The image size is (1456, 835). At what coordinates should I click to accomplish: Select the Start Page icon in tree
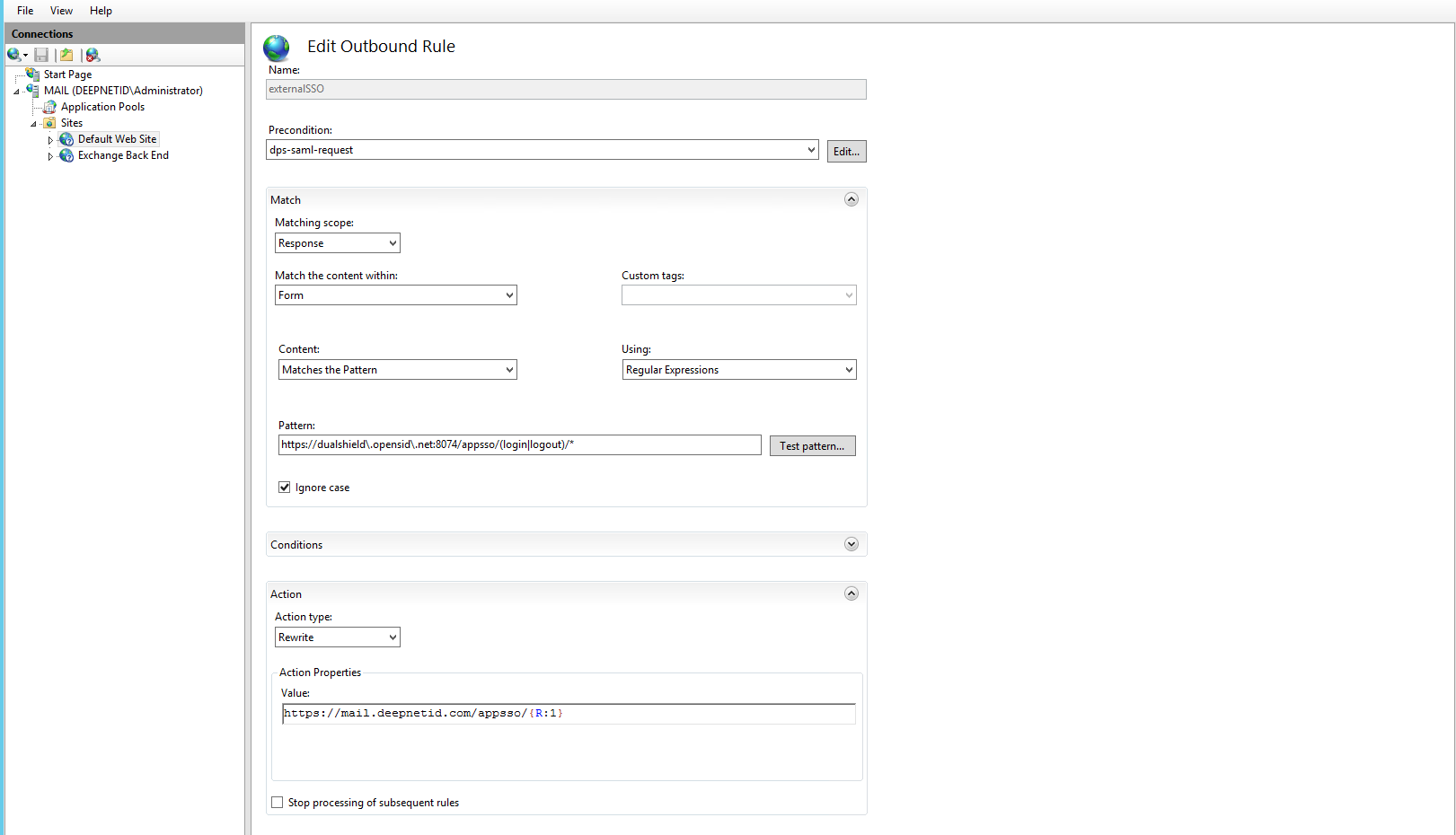point(33,75)
